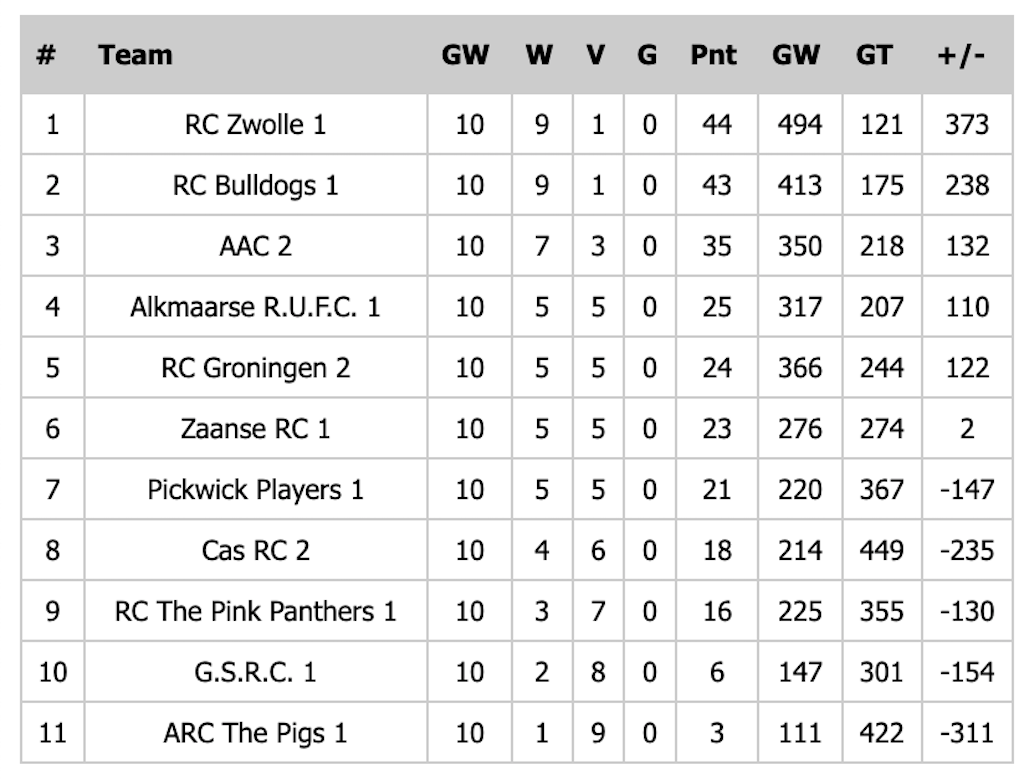Select RC The Pink Panthers 1
Viewport: 1024px width, 780px height.
(255, 611)
